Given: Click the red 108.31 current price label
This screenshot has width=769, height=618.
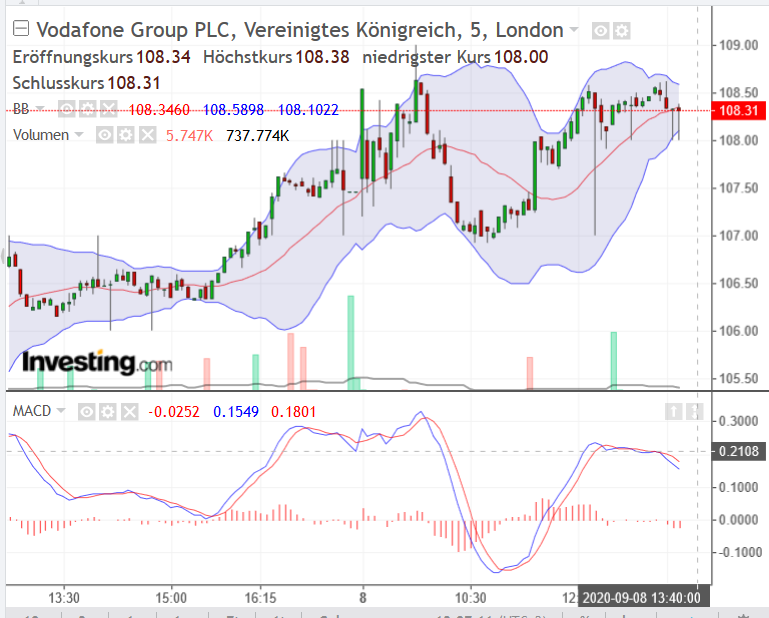Looking at the screenshot, I should point(738,110).
